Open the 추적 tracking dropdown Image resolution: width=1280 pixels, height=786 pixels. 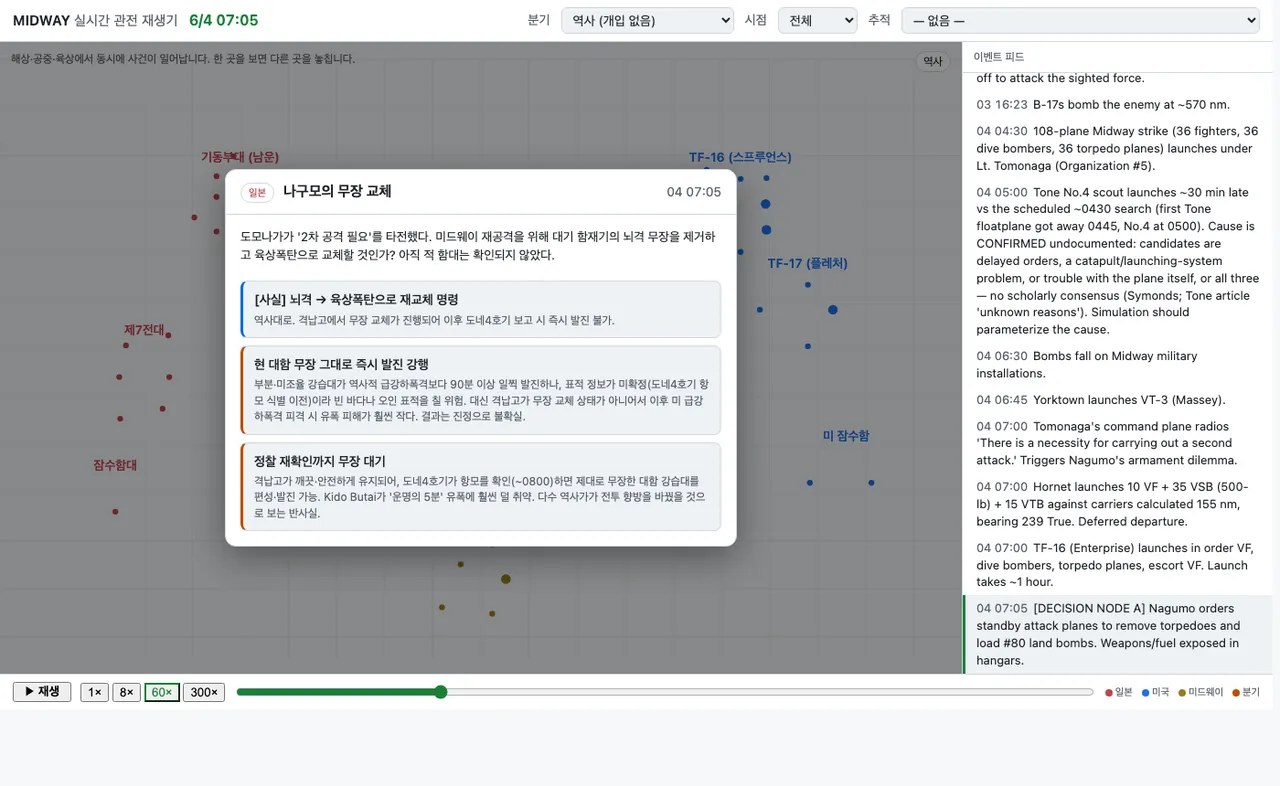(1080, 20)
